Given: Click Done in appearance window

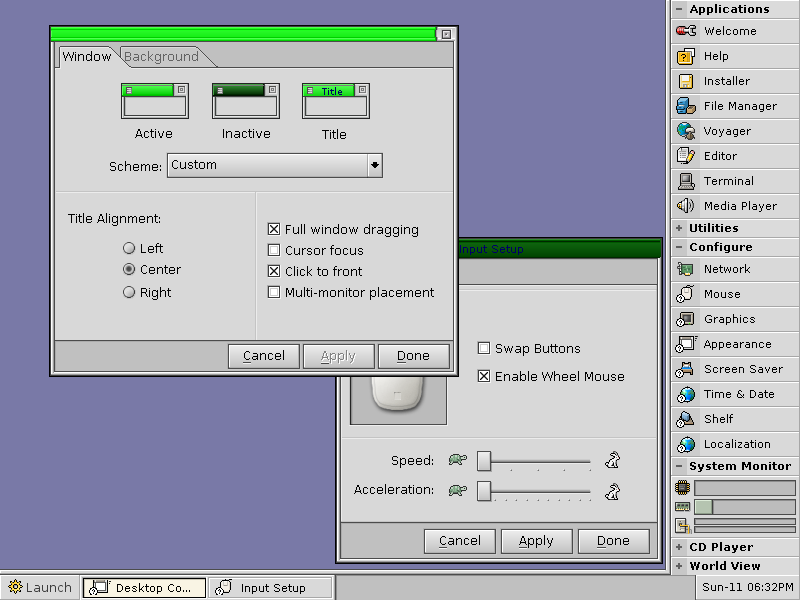Looking at the screenshot, I should 413,356.
